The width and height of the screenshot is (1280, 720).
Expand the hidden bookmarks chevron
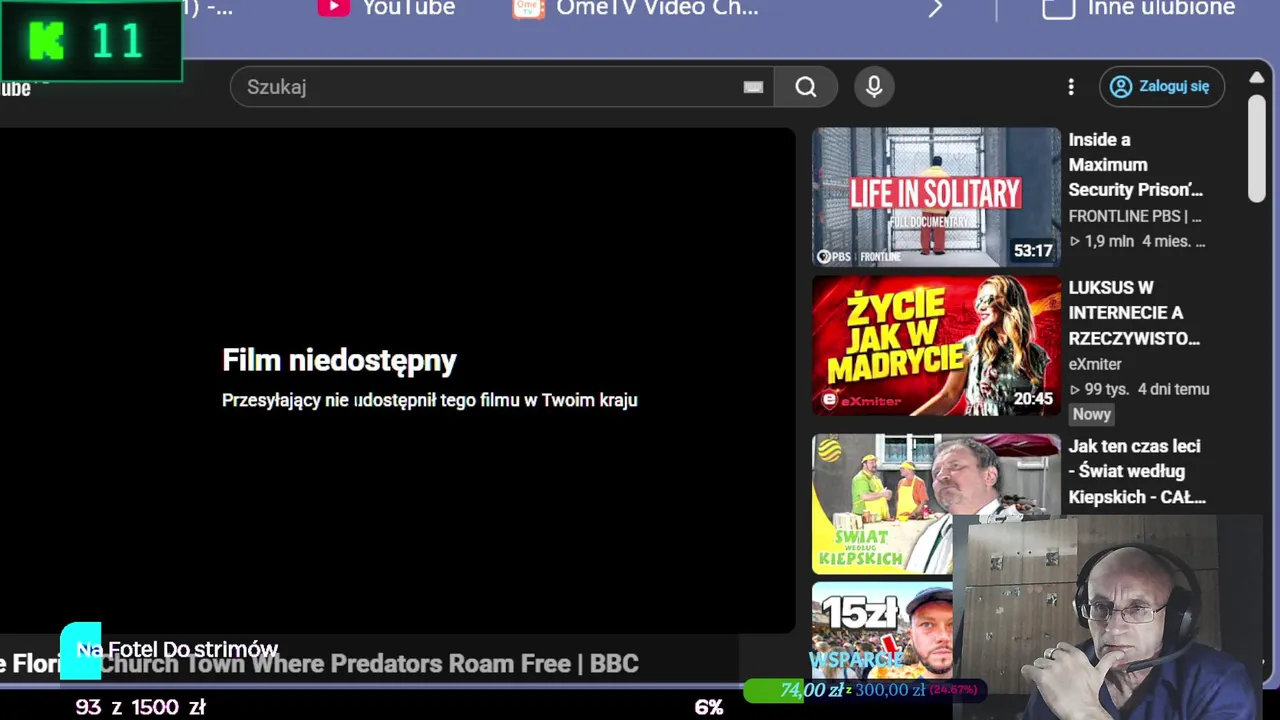coord(935,9)
